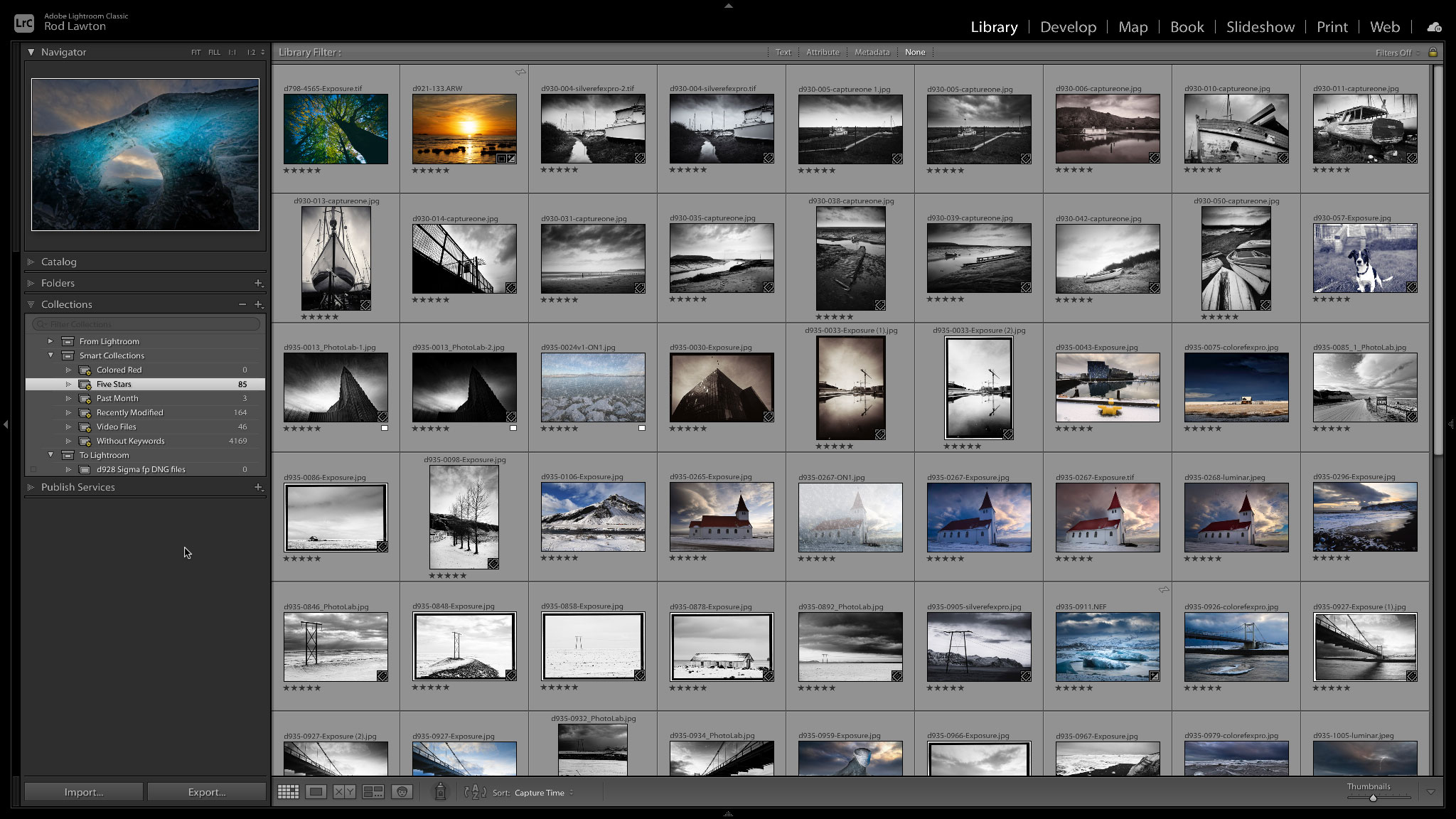Select the Without Keywords smart collection

click(131, 441)
